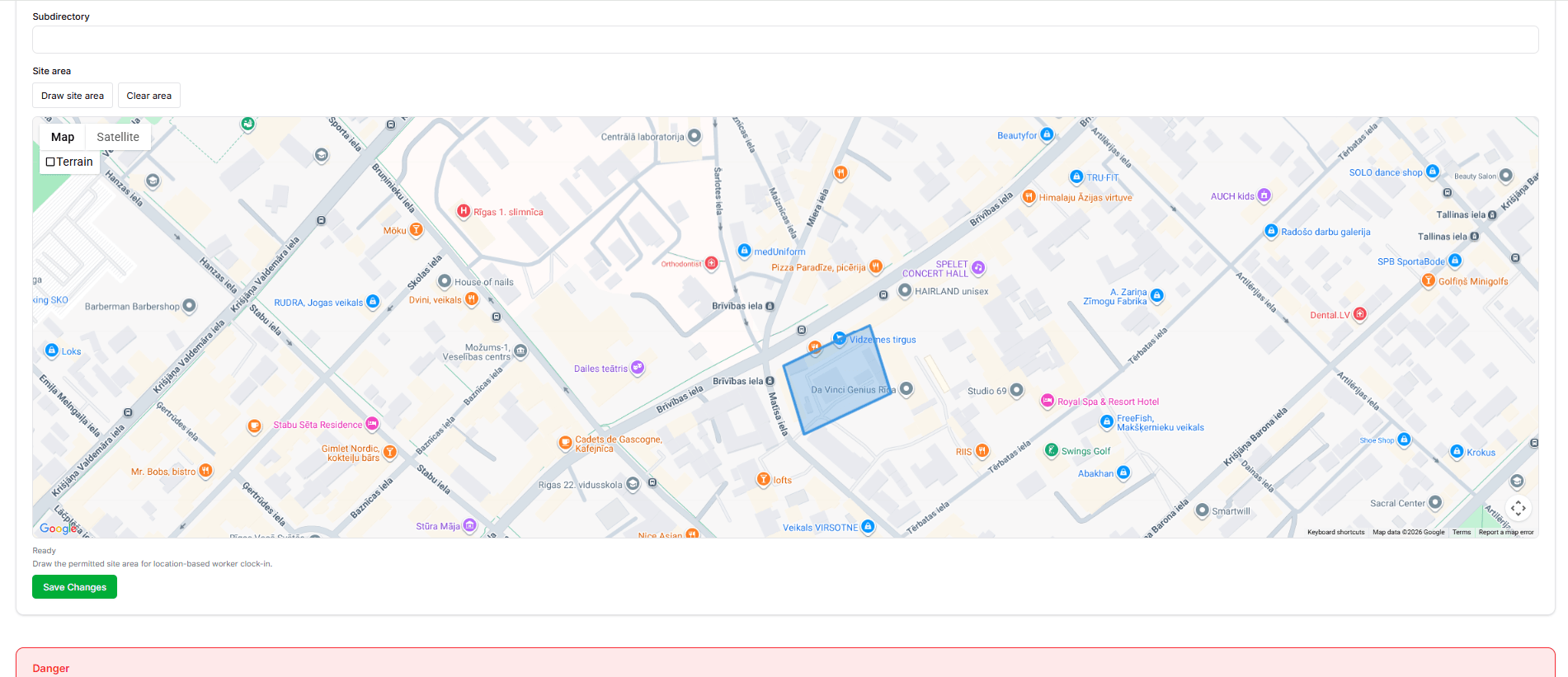Save changes with the green button

pos(74,587)
